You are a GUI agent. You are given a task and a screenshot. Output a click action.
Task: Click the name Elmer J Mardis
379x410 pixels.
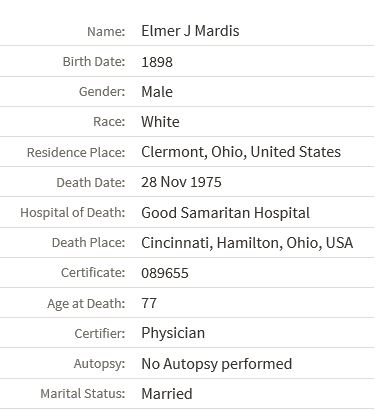pyautogui.click(x=190, y=31)
